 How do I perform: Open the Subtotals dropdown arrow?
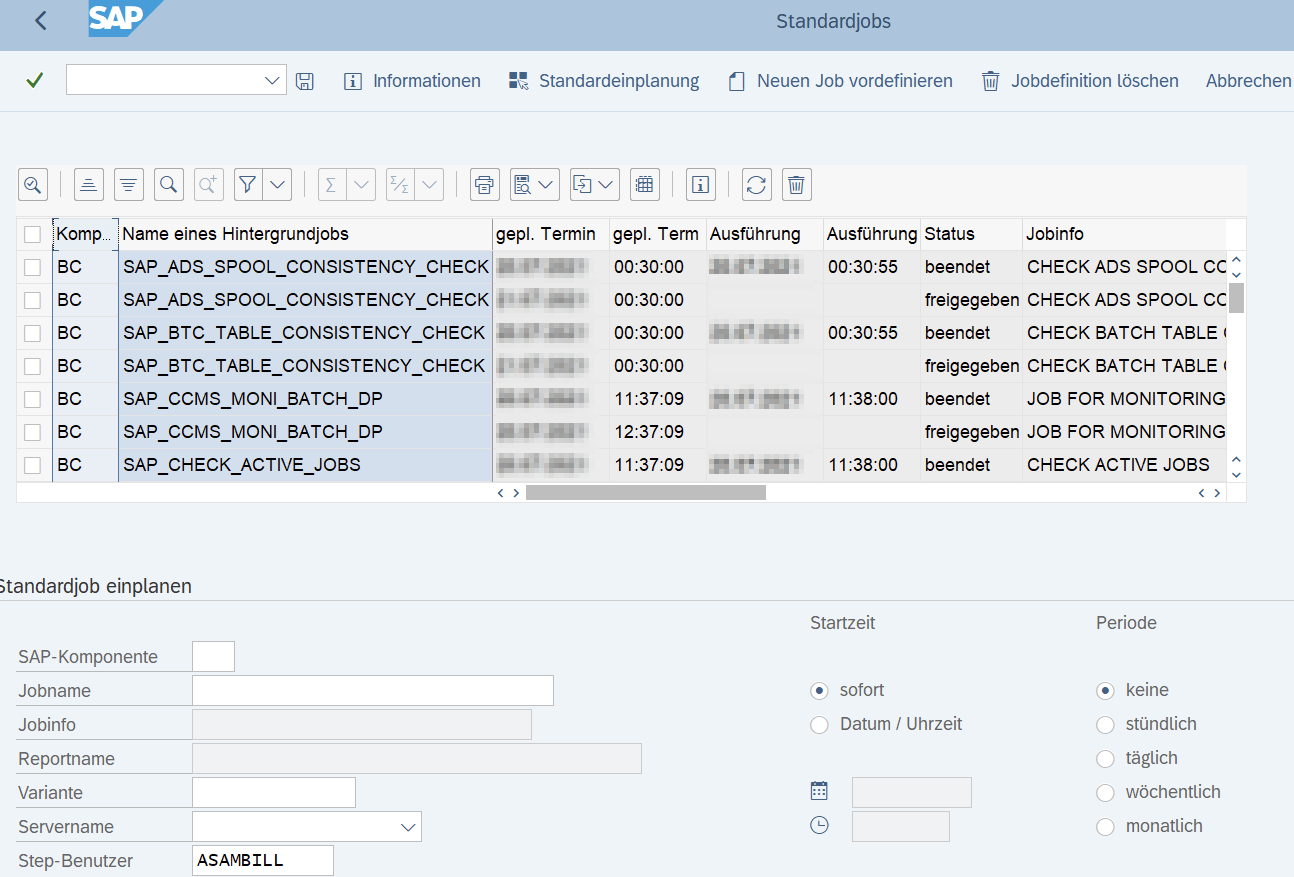[x=430, y=184]
